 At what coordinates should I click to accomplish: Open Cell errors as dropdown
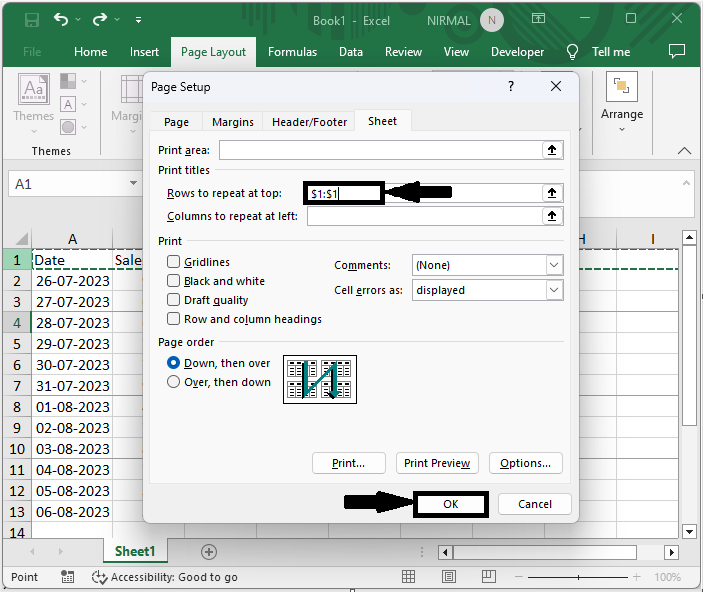click(x=554, y=290)
